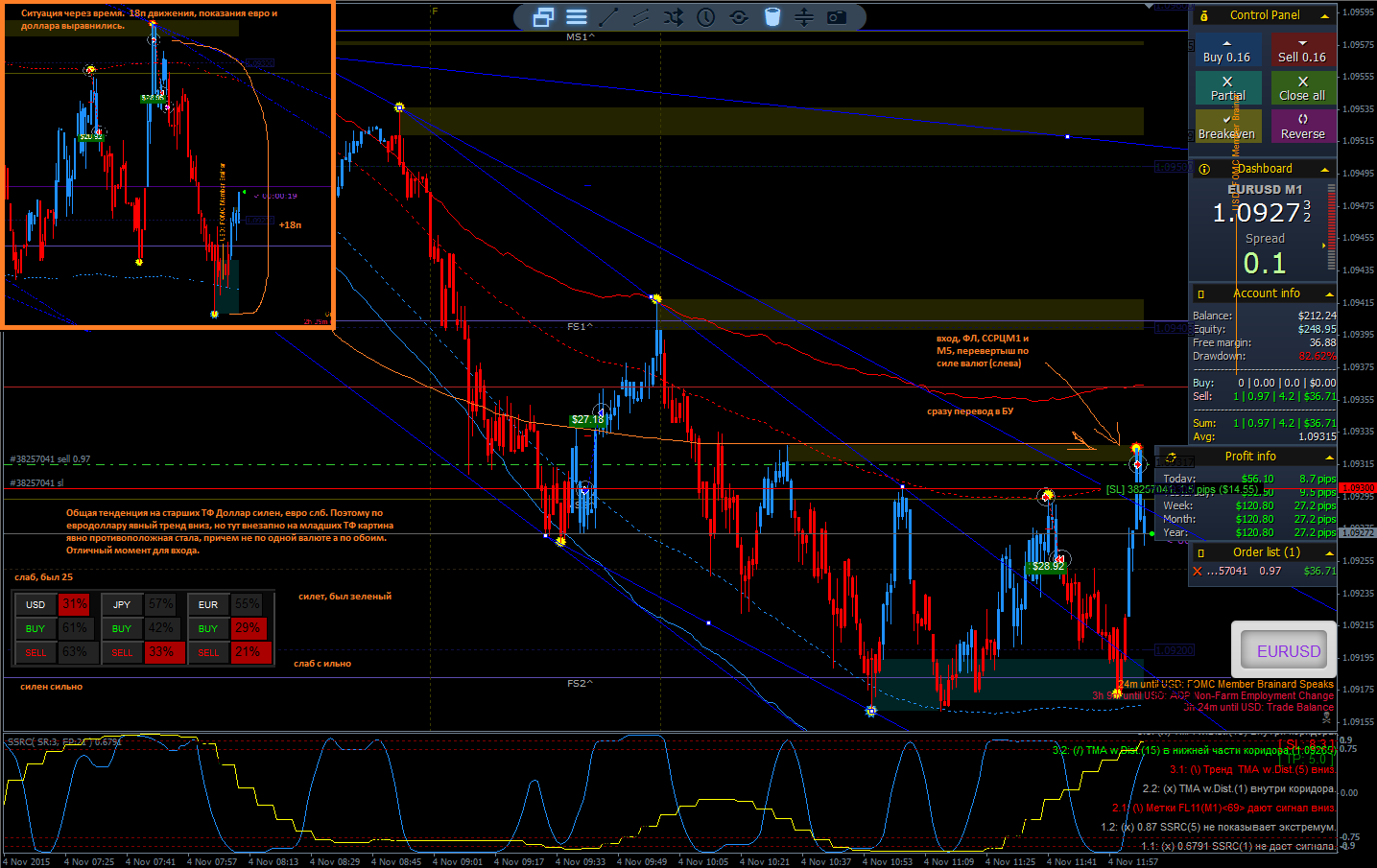Click the icon left of Account info
Screen dimensions: 1377x868
1201,293
